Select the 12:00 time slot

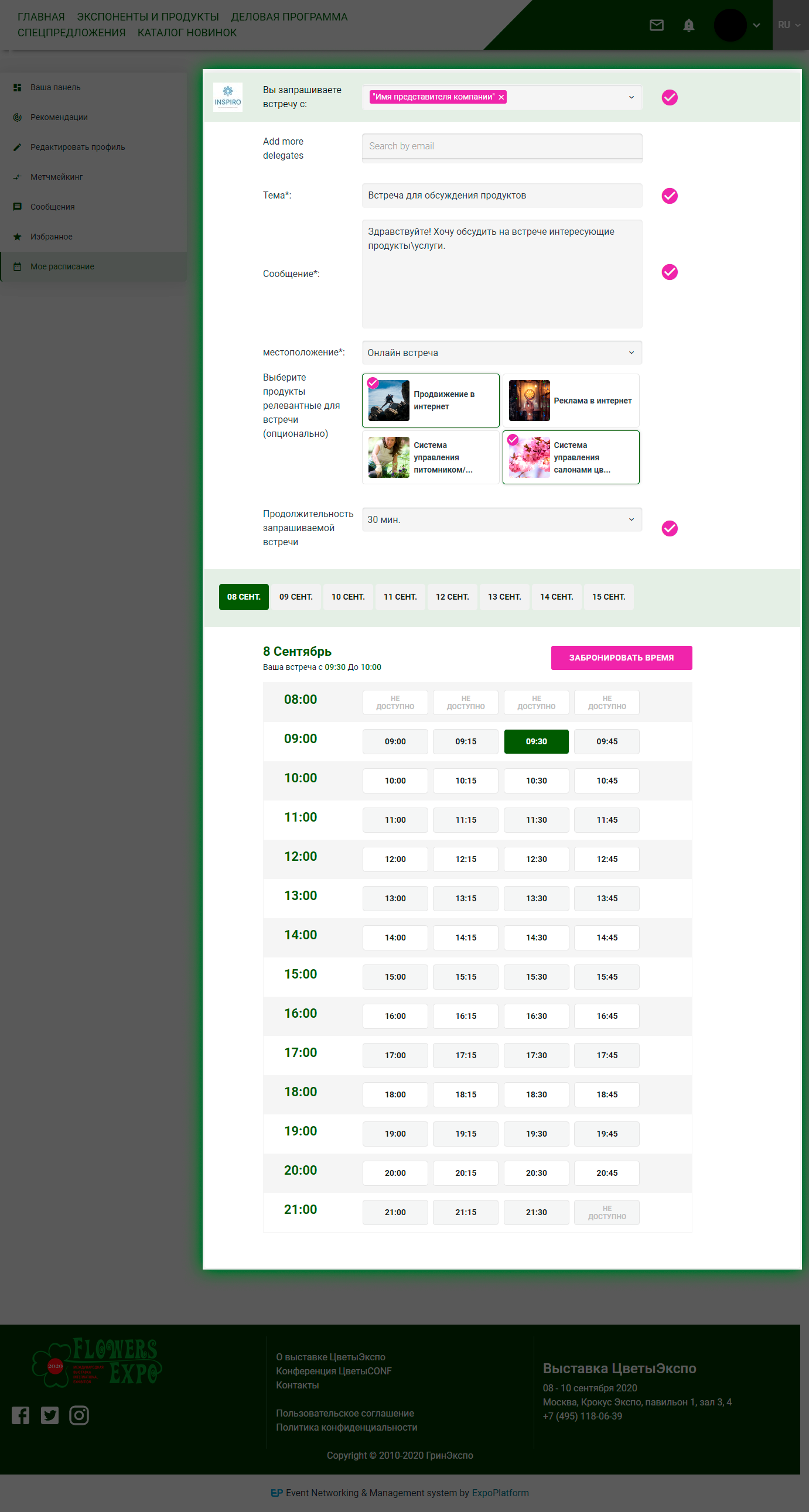[395, 858]
